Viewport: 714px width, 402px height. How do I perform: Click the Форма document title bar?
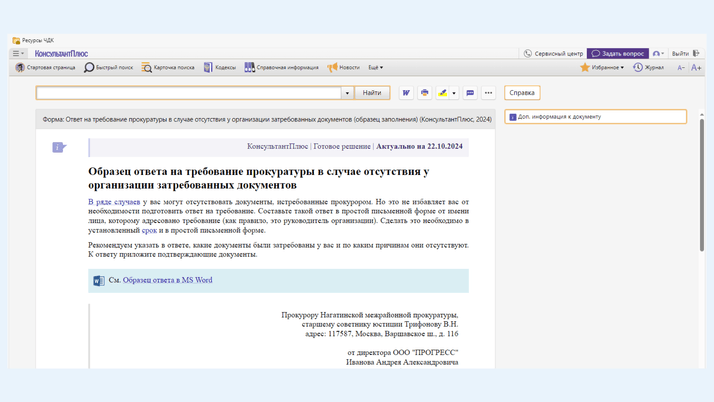(x=267, y=119)
